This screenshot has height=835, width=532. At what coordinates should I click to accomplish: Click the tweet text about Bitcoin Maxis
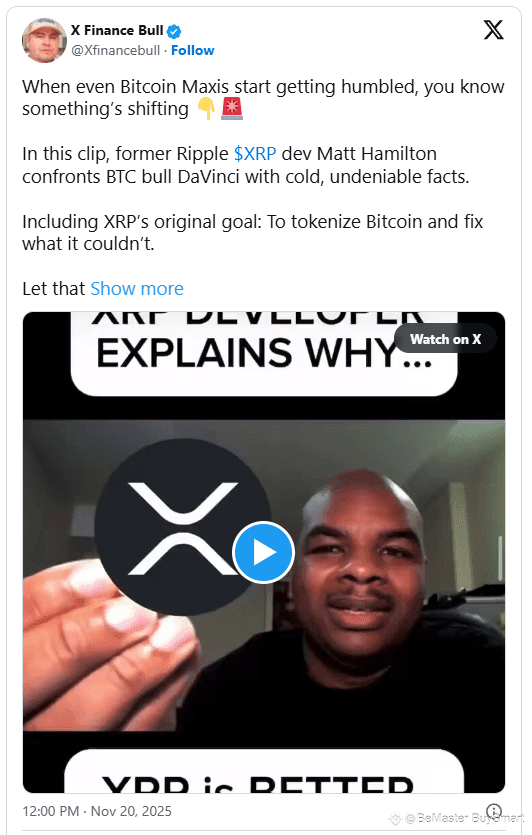click(x=263, y=97)
